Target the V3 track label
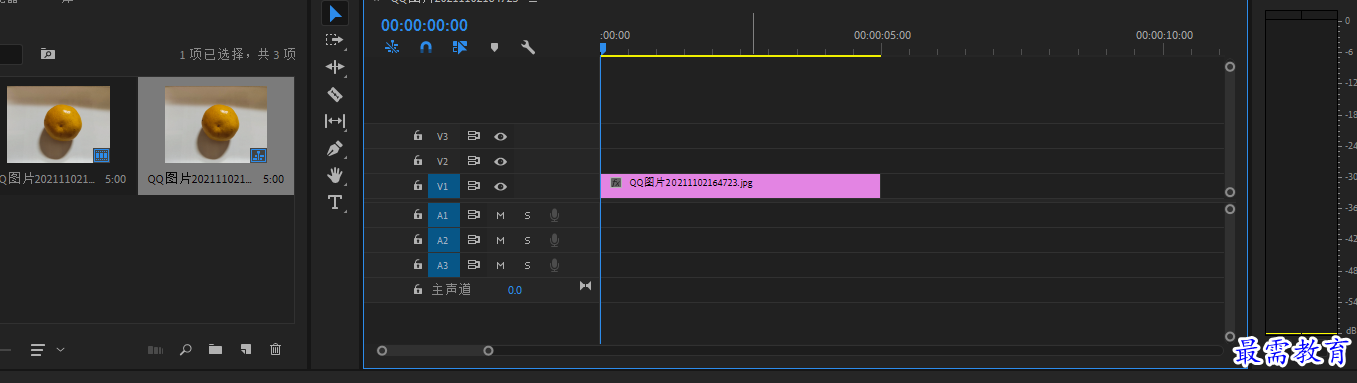Screen dimensions: 1357x383 click(x=443, y=136)
